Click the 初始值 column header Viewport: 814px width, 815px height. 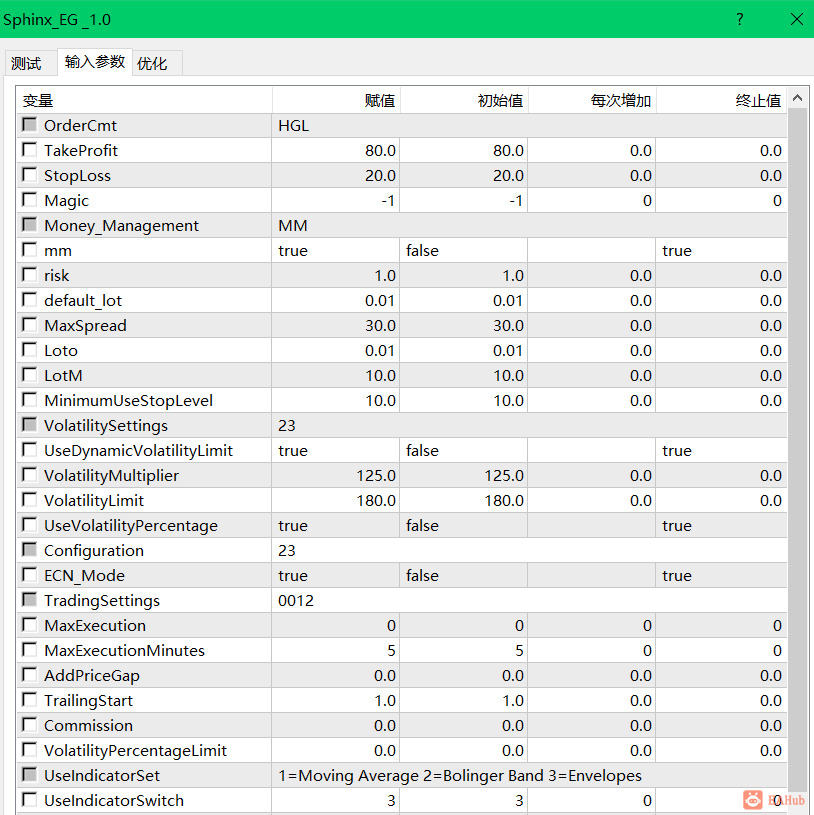click(x=464, y=100)
